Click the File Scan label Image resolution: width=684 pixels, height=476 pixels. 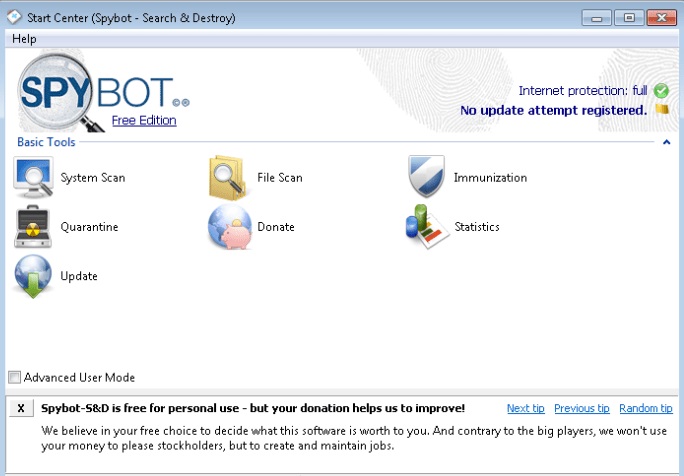click(280, 178)
